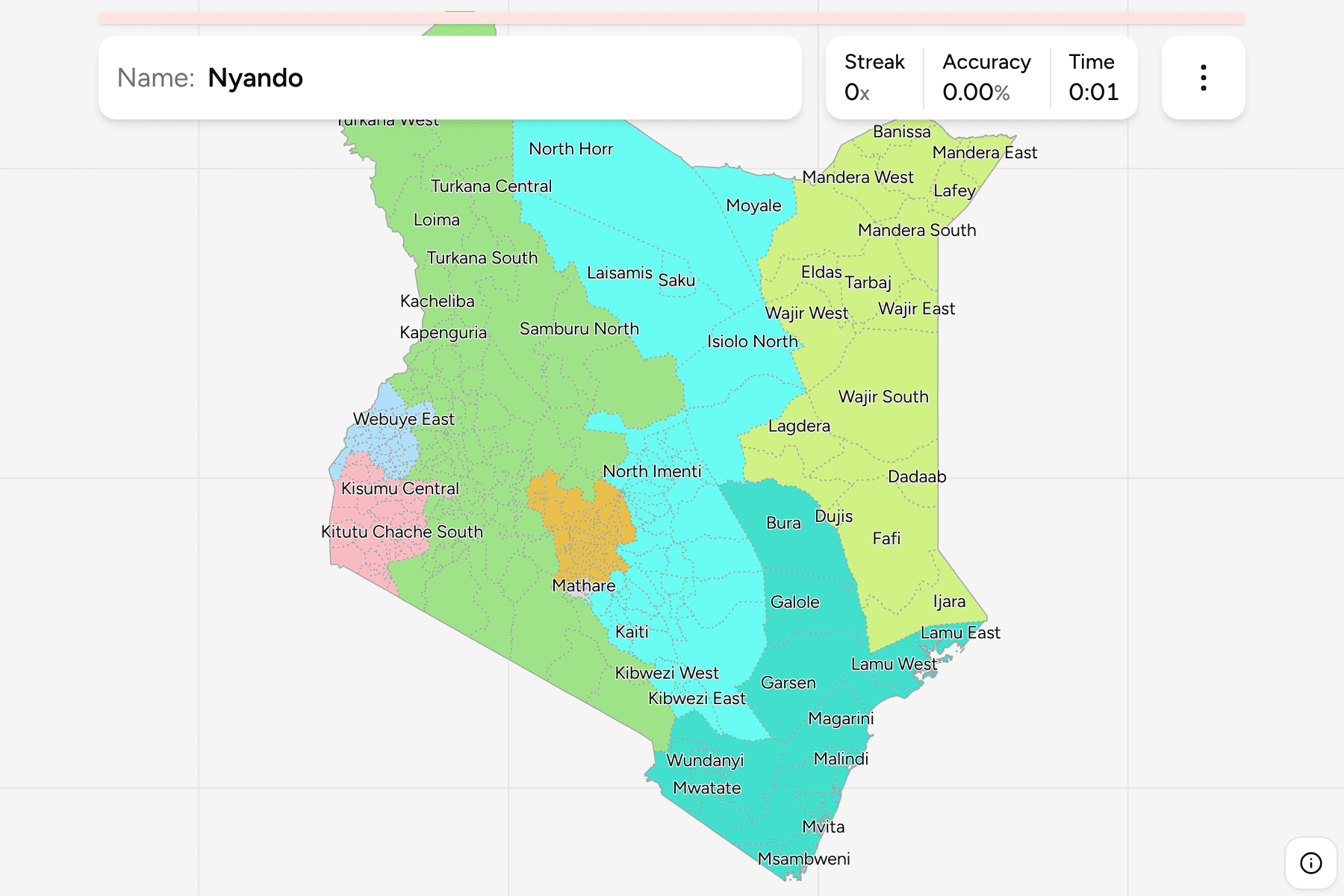
Task: Select Kapenguria constituency
Action: 444,332
